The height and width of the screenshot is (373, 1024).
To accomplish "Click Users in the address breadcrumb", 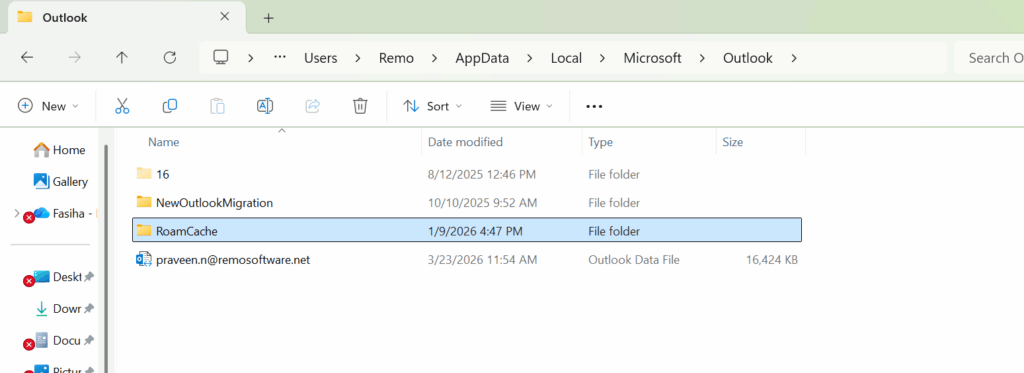I will [x=321, y=57].
